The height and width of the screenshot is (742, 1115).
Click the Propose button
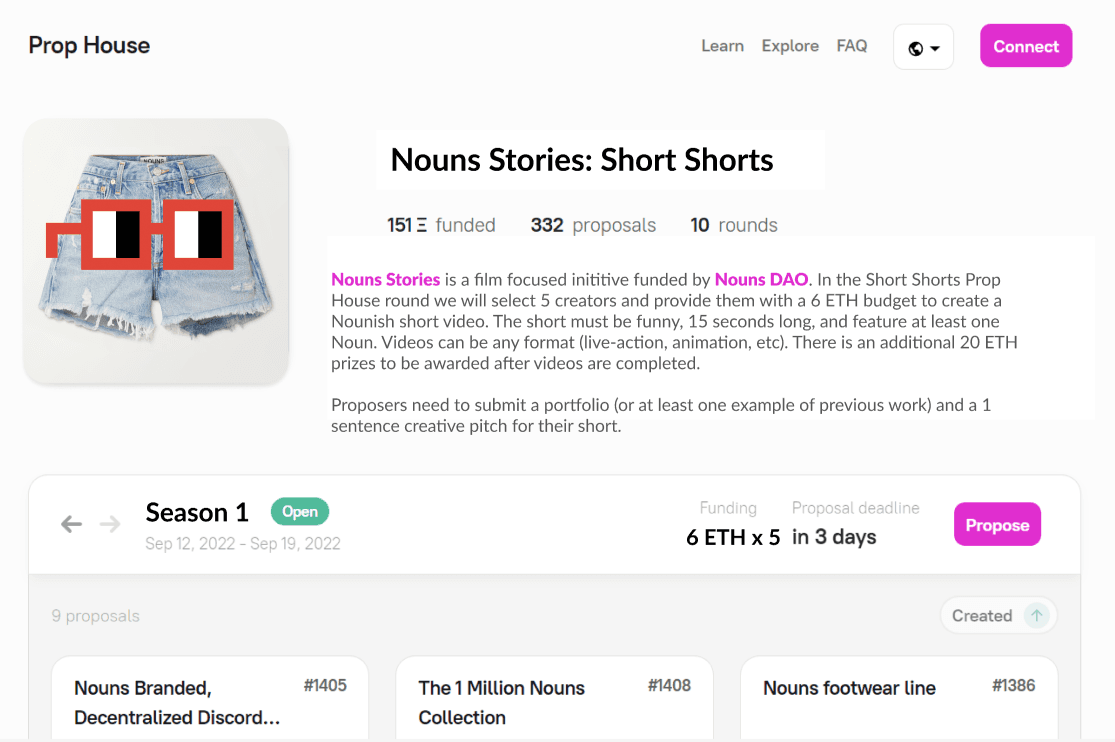click(997, 525)
